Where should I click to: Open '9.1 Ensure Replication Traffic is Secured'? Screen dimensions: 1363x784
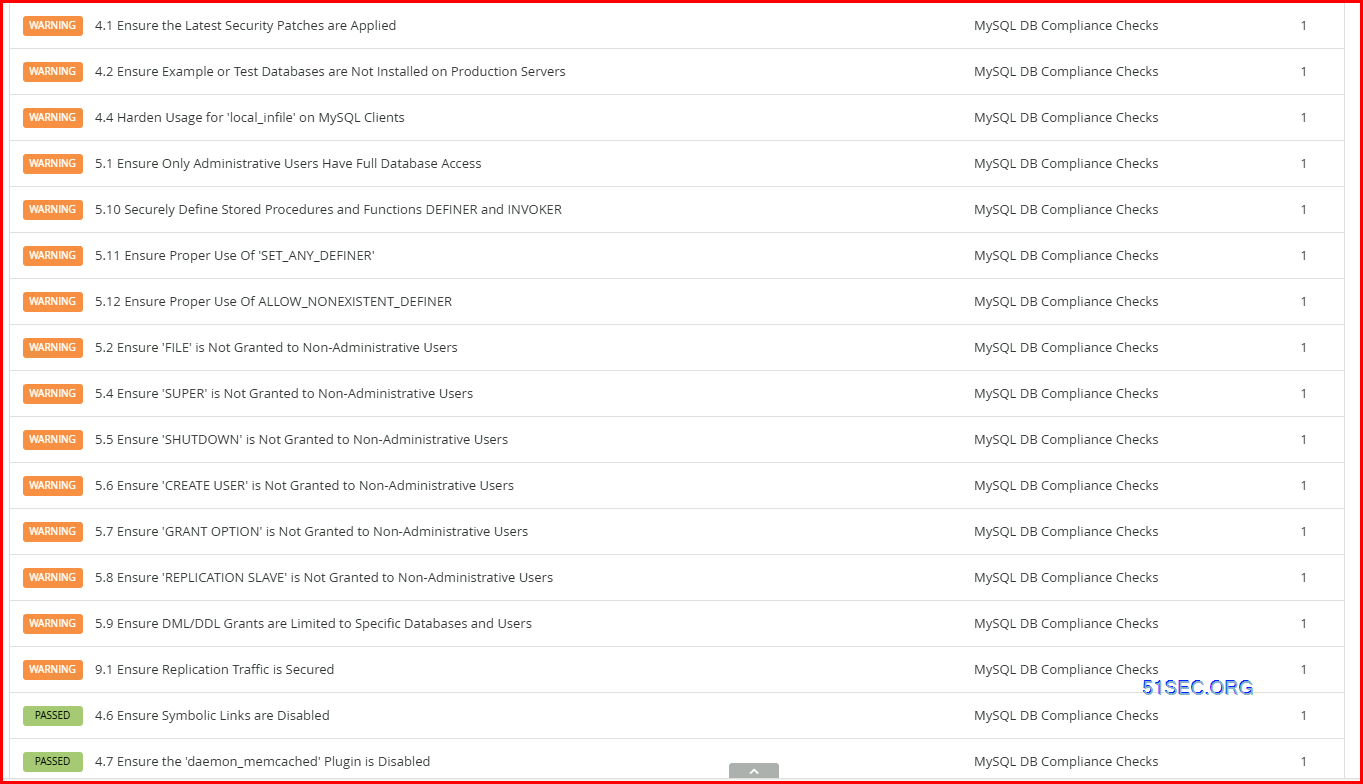tap(214, 670)
